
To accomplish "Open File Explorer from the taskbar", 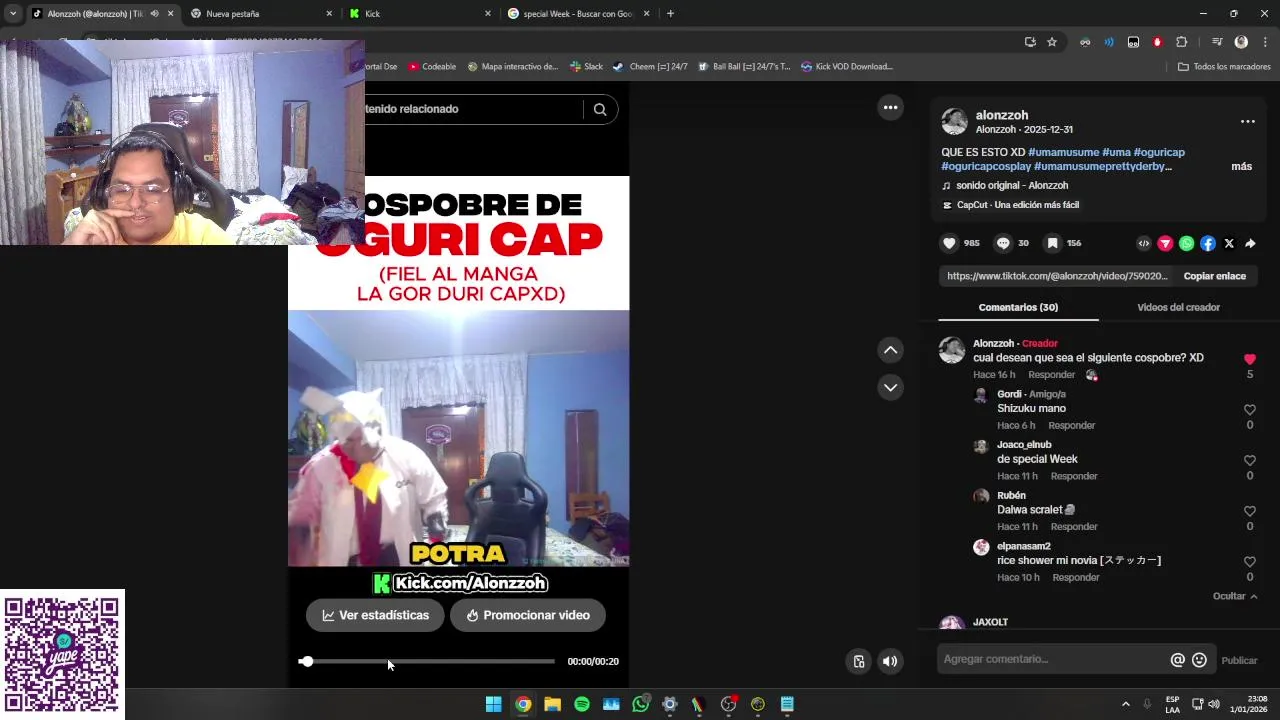I will coord(552,704).
